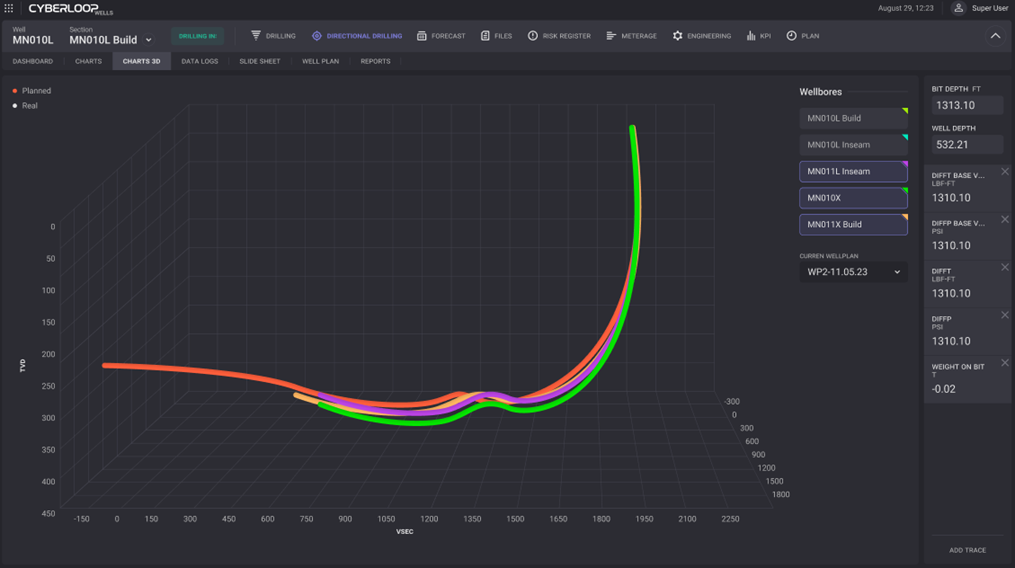Open Risk Register alert icon
The width and height of the screenshot is (1015, 568).
(x=533, y=36)
